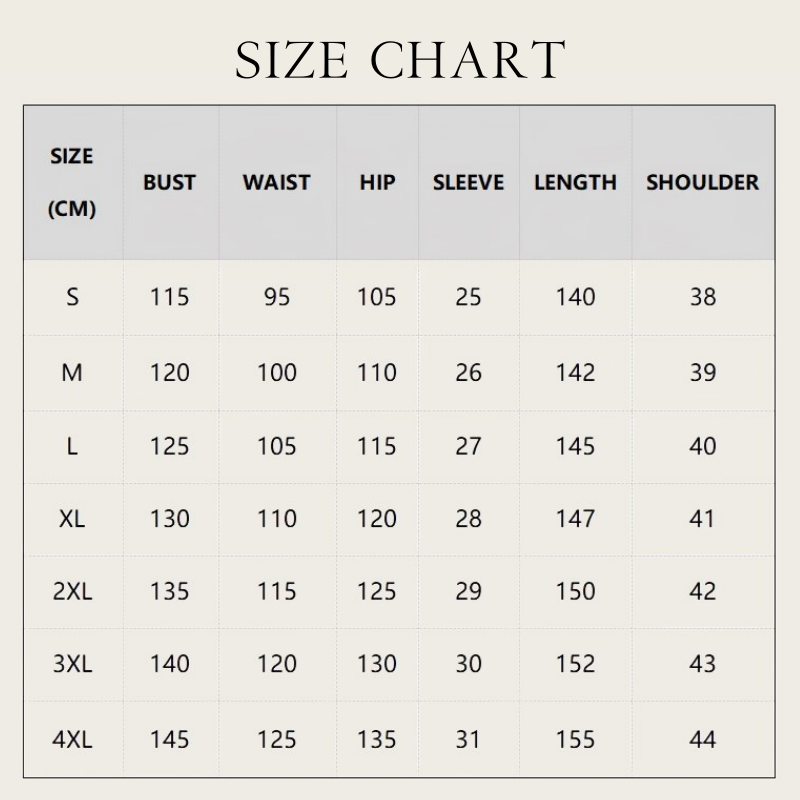The width and height of the screenshot is (800, 800).
Task: Click the SLEEVE column header
Action: [x=468, y=183]
